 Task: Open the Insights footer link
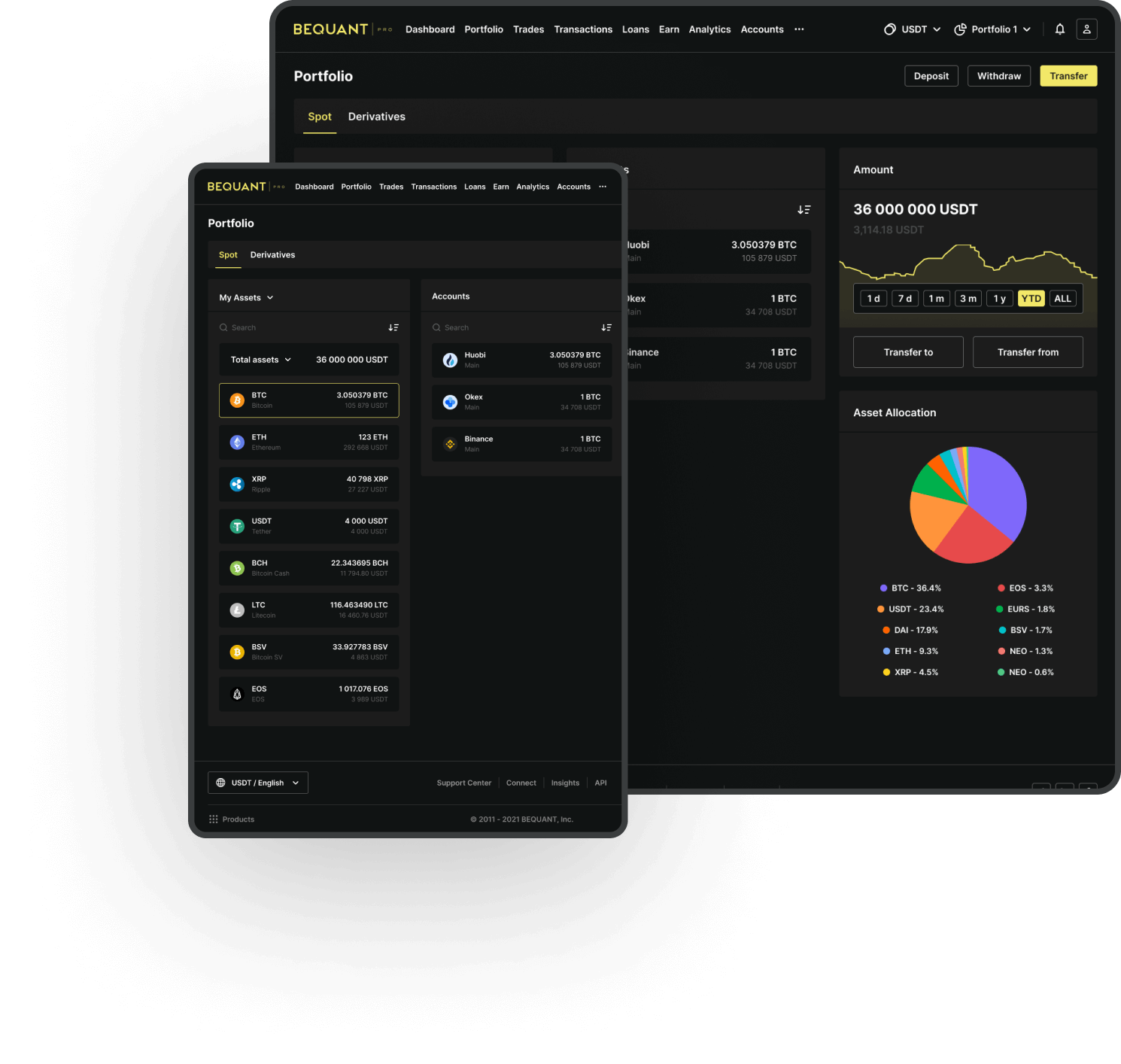click(x=565, y=783)
